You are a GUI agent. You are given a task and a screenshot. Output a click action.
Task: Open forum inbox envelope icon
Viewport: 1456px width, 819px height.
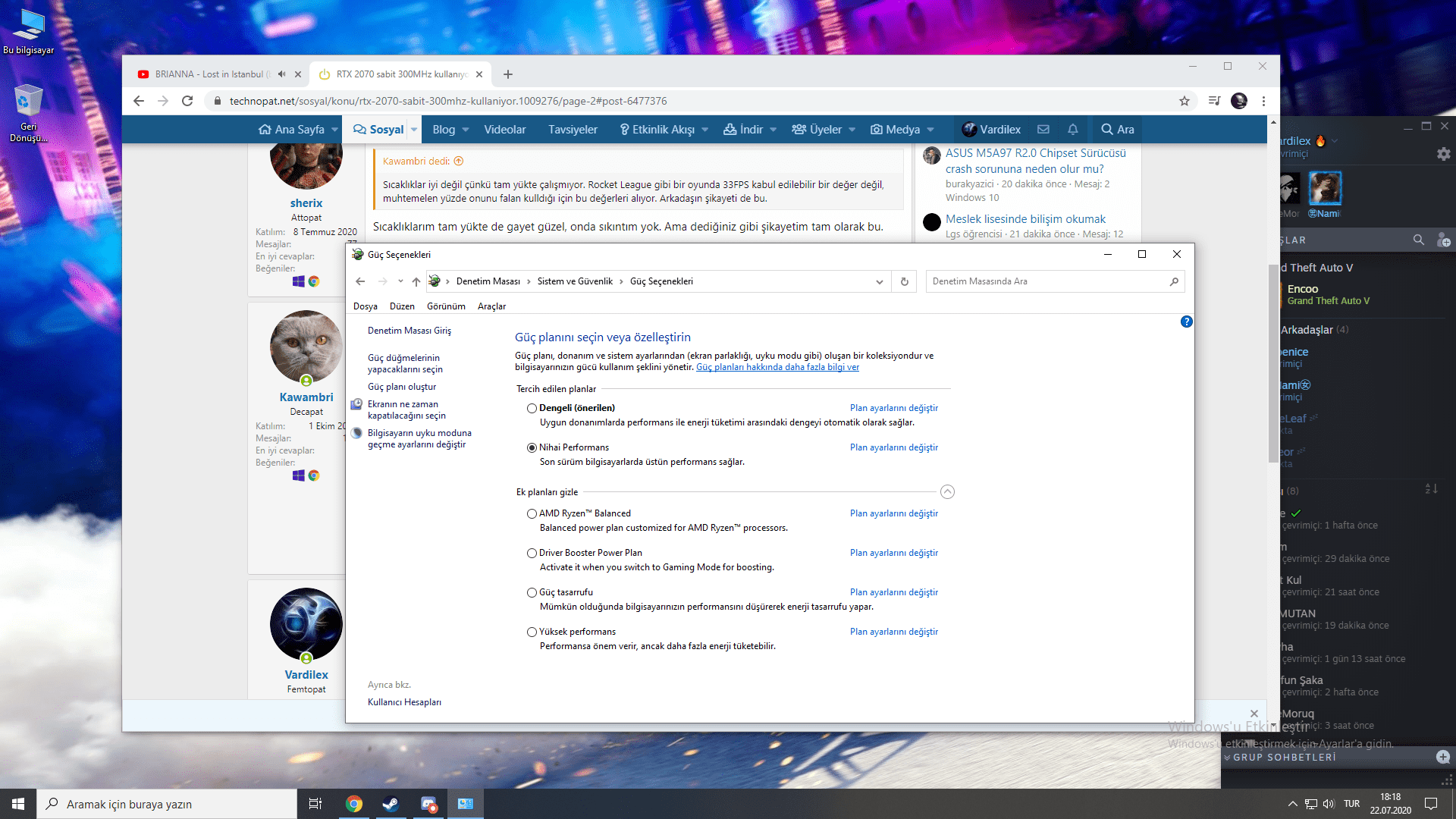tap(1043, 130)
